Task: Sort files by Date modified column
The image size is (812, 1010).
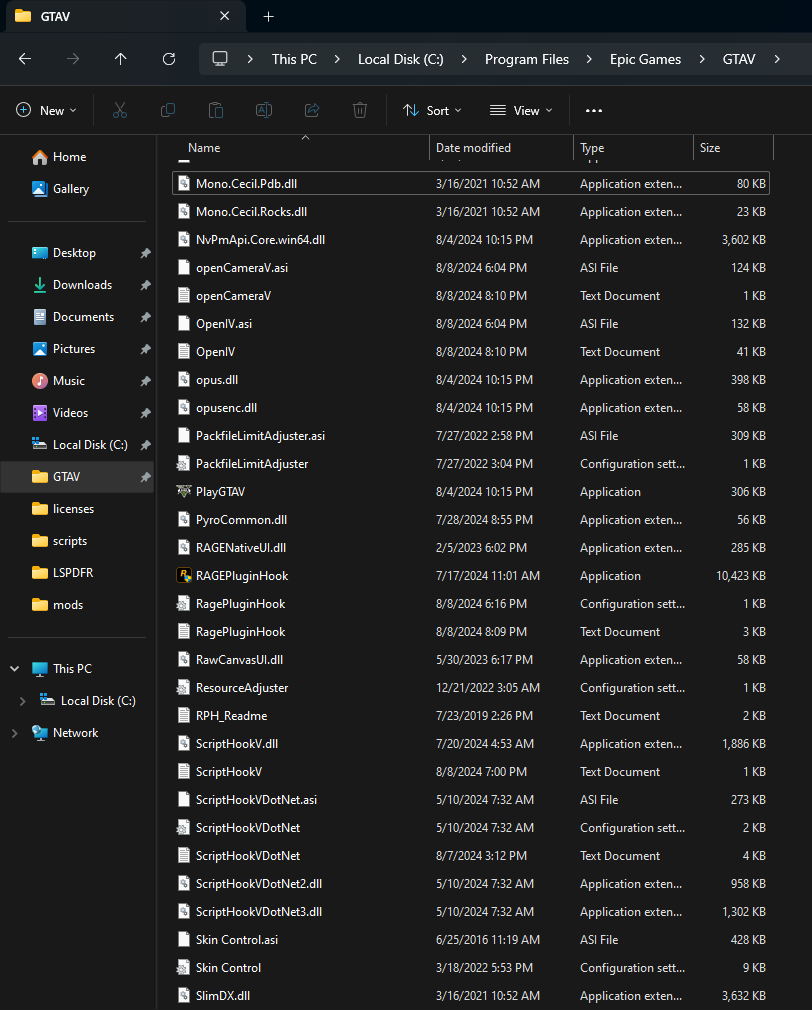Action: 473,148
